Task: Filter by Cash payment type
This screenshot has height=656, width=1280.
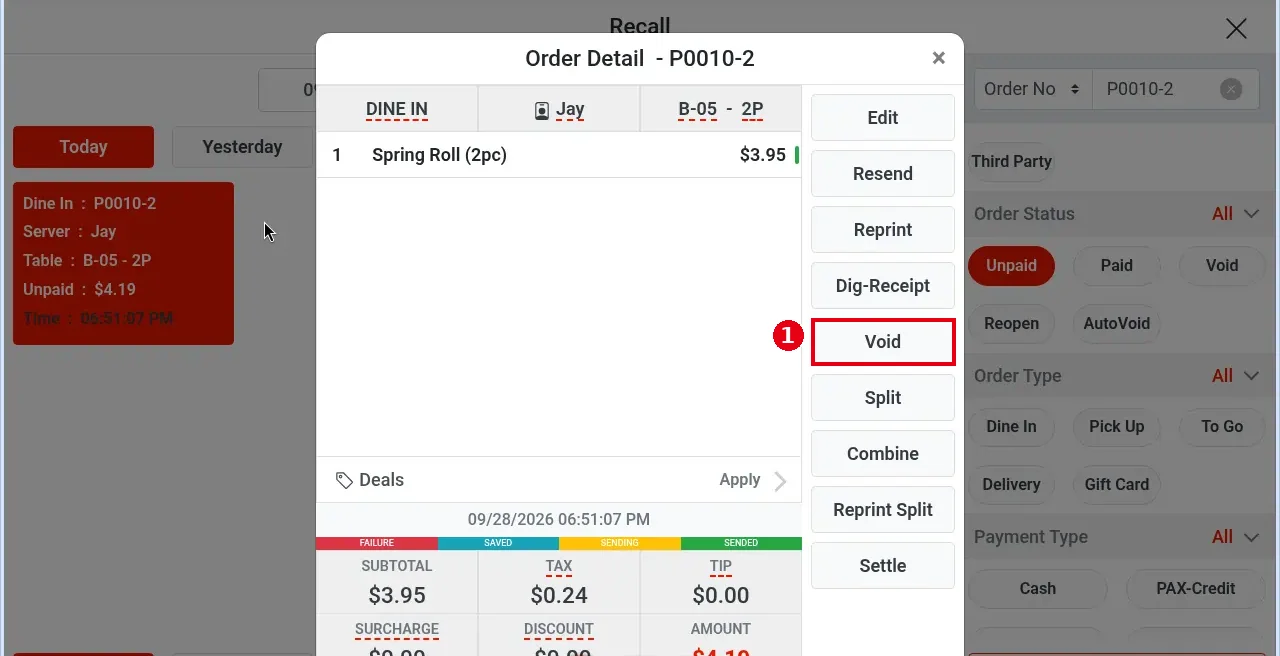Action: click(1037, 588)
